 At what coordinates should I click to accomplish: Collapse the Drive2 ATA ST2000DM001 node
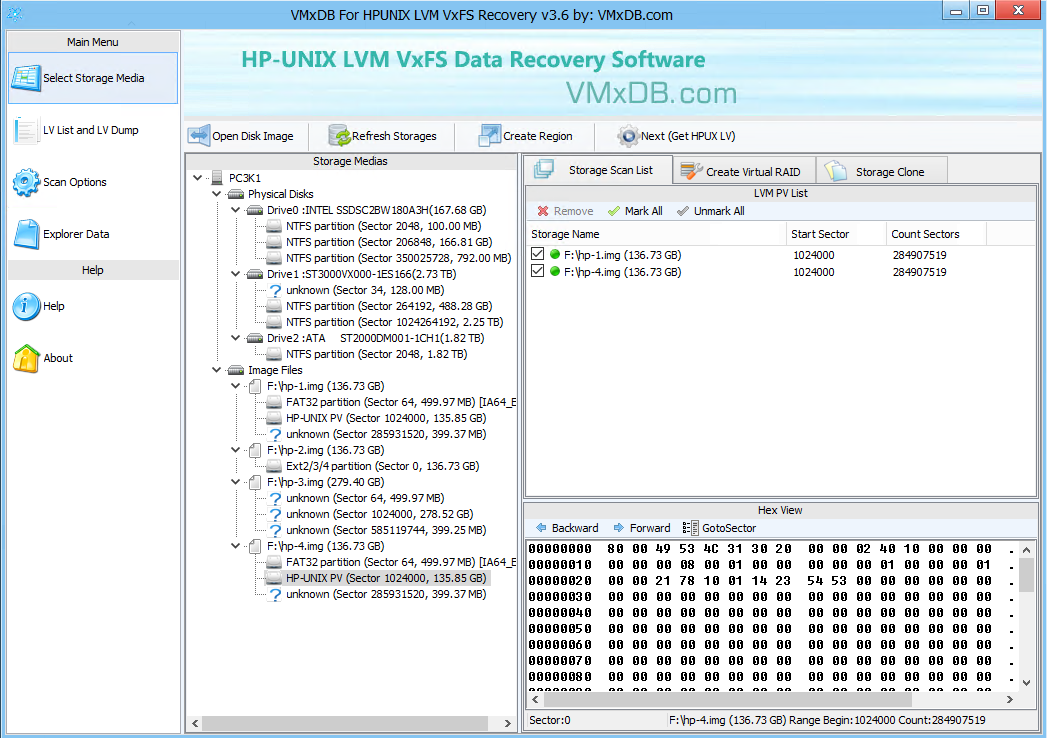coord(236,338)
